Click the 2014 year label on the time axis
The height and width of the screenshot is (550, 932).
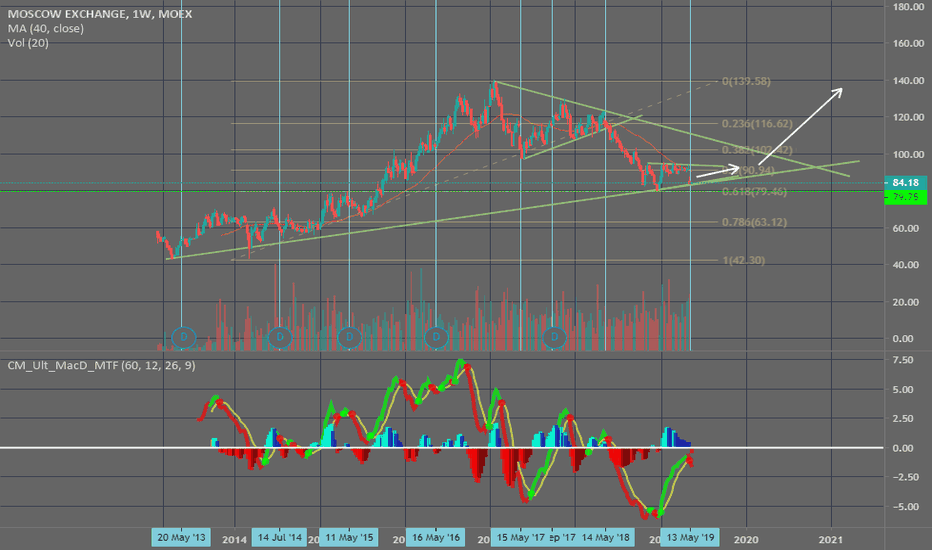(234, 539)
